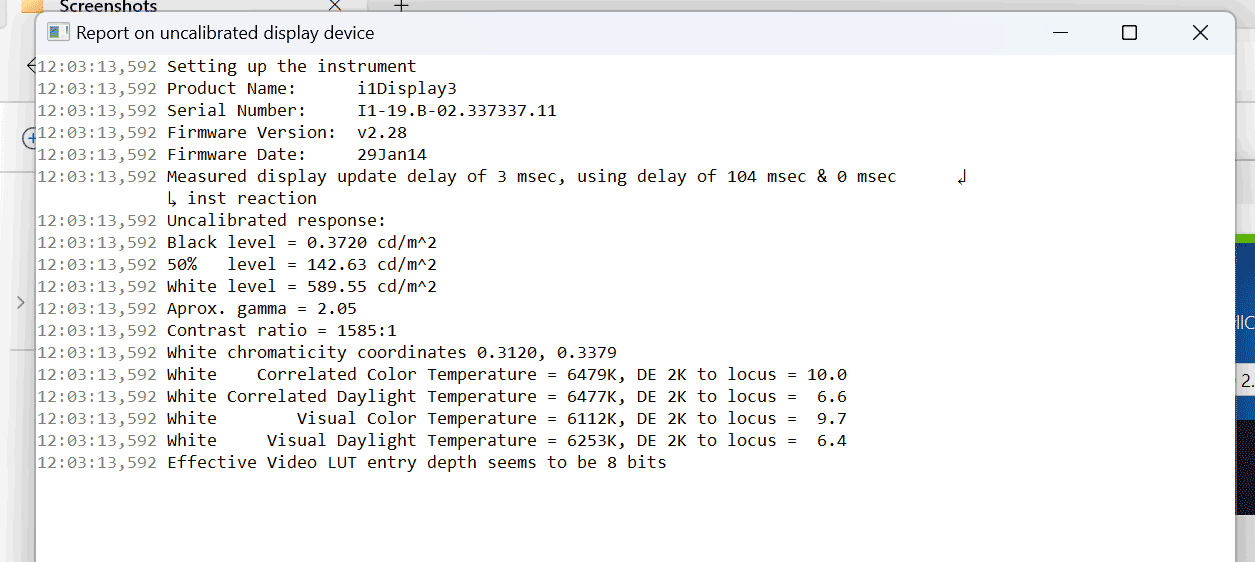1255x562 pixels.
Task: Select the Product Name i1Display3 line
Action: pos(311,89)
